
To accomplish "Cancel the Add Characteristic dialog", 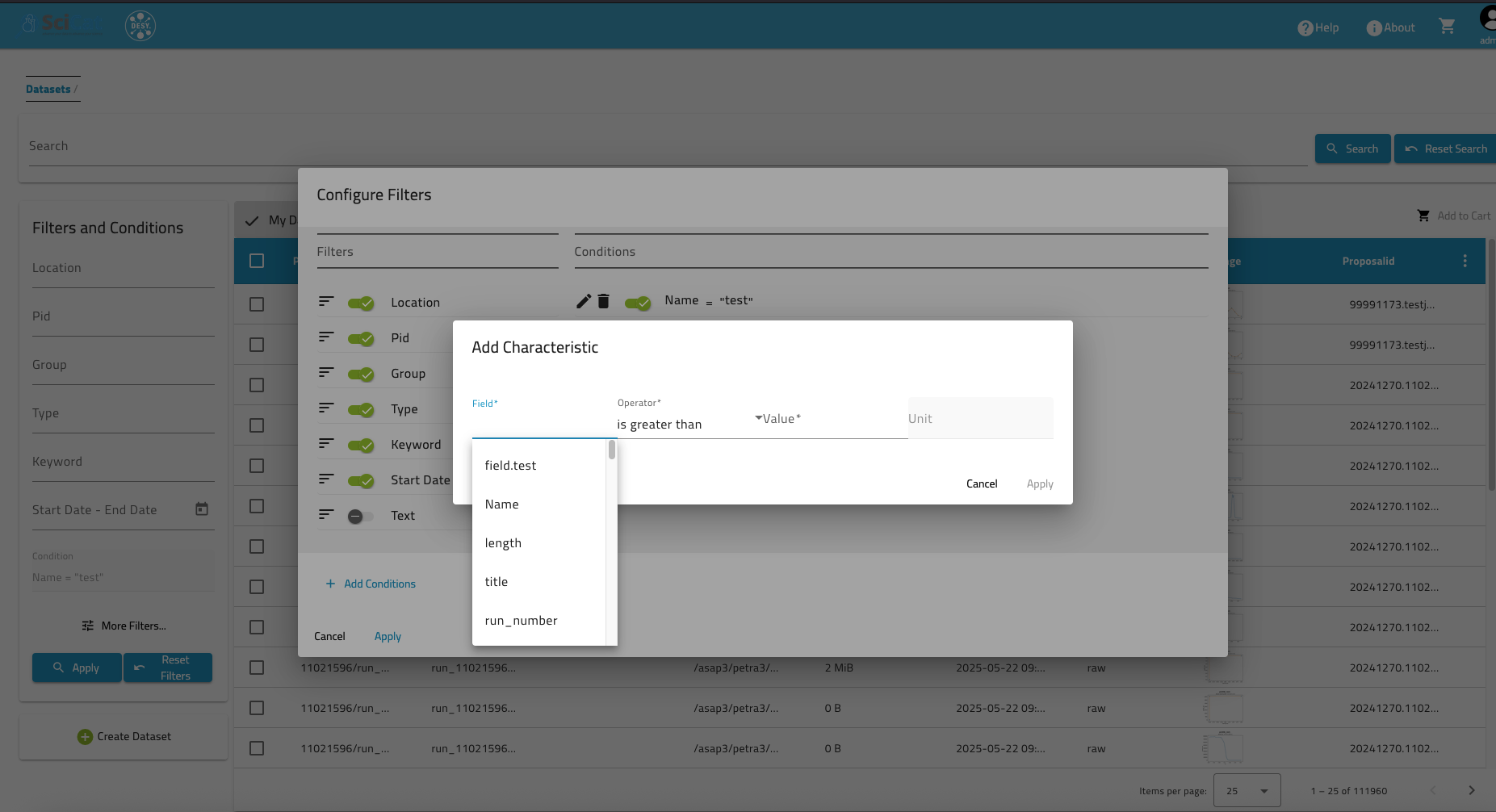I will [982, 484].
